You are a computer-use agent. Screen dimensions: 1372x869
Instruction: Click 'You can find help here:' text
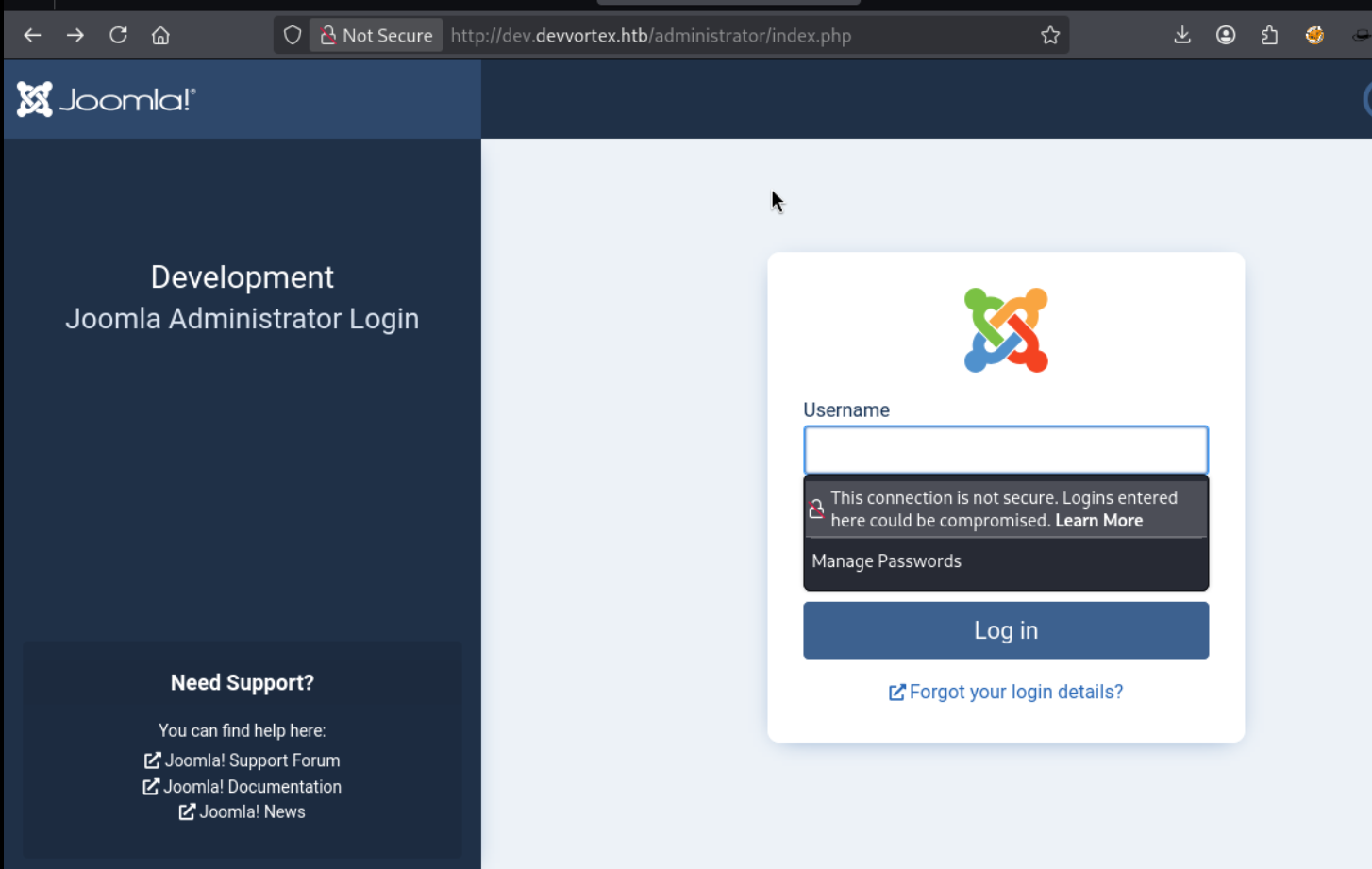tap(243, 731)
